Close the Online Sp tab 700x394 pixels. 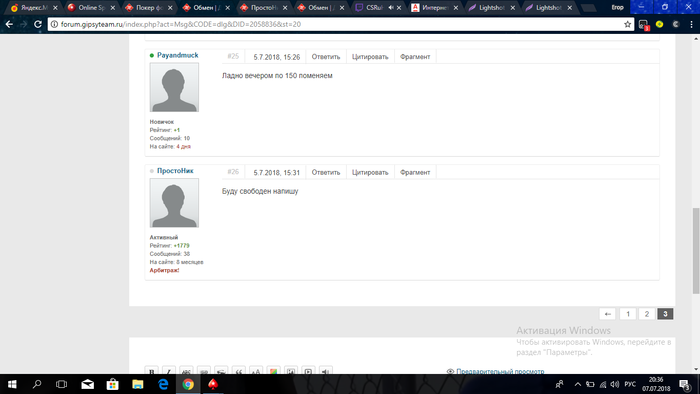point(112,8)
